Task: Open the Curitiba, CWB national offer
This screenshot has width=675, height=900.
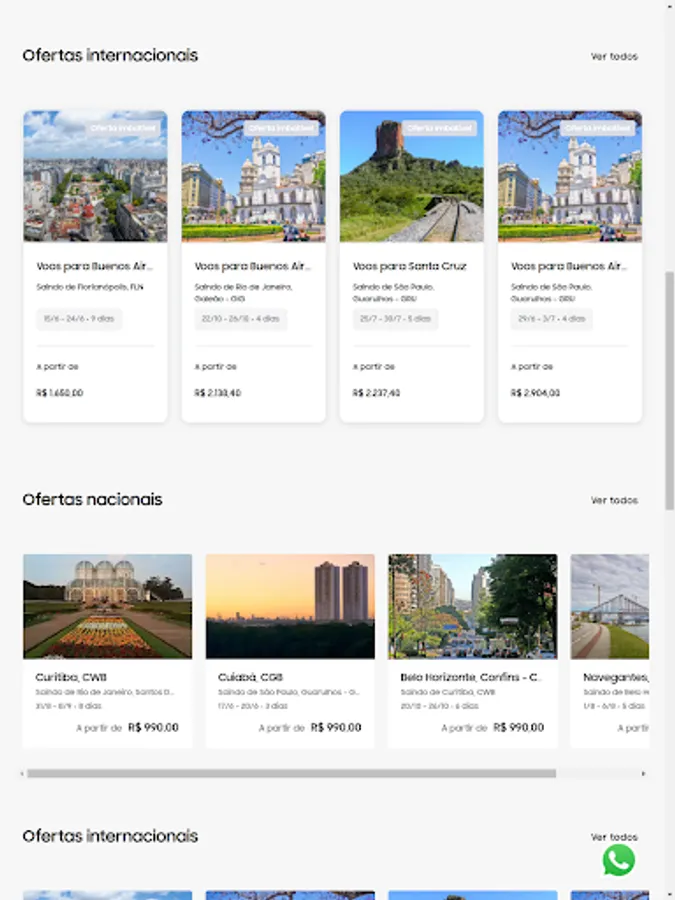Action: click(x=107, y=650)
